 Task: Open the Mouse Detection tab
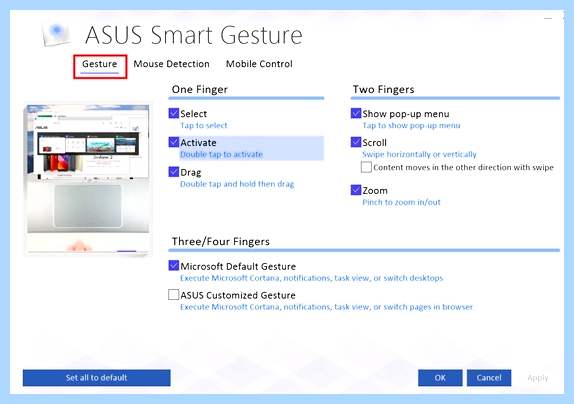pos(171,64)
